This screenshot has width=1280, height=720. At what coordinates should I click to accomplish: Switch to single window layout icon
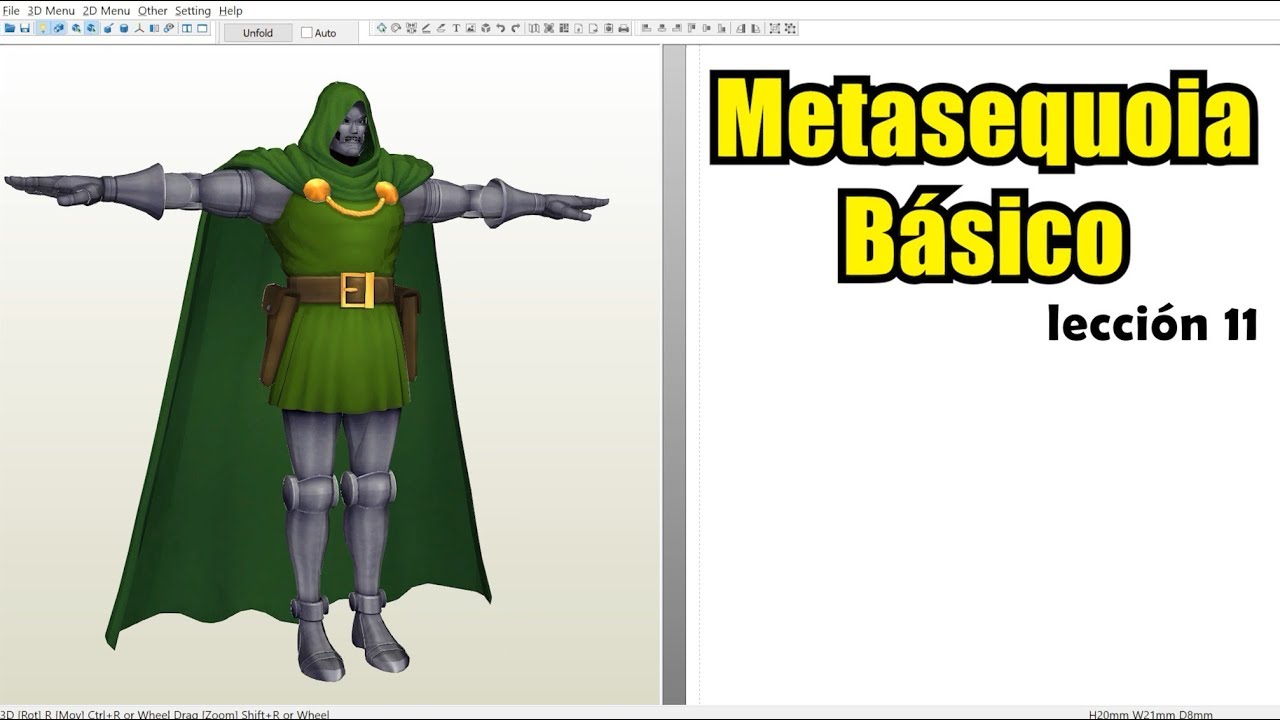pos(202,28)
